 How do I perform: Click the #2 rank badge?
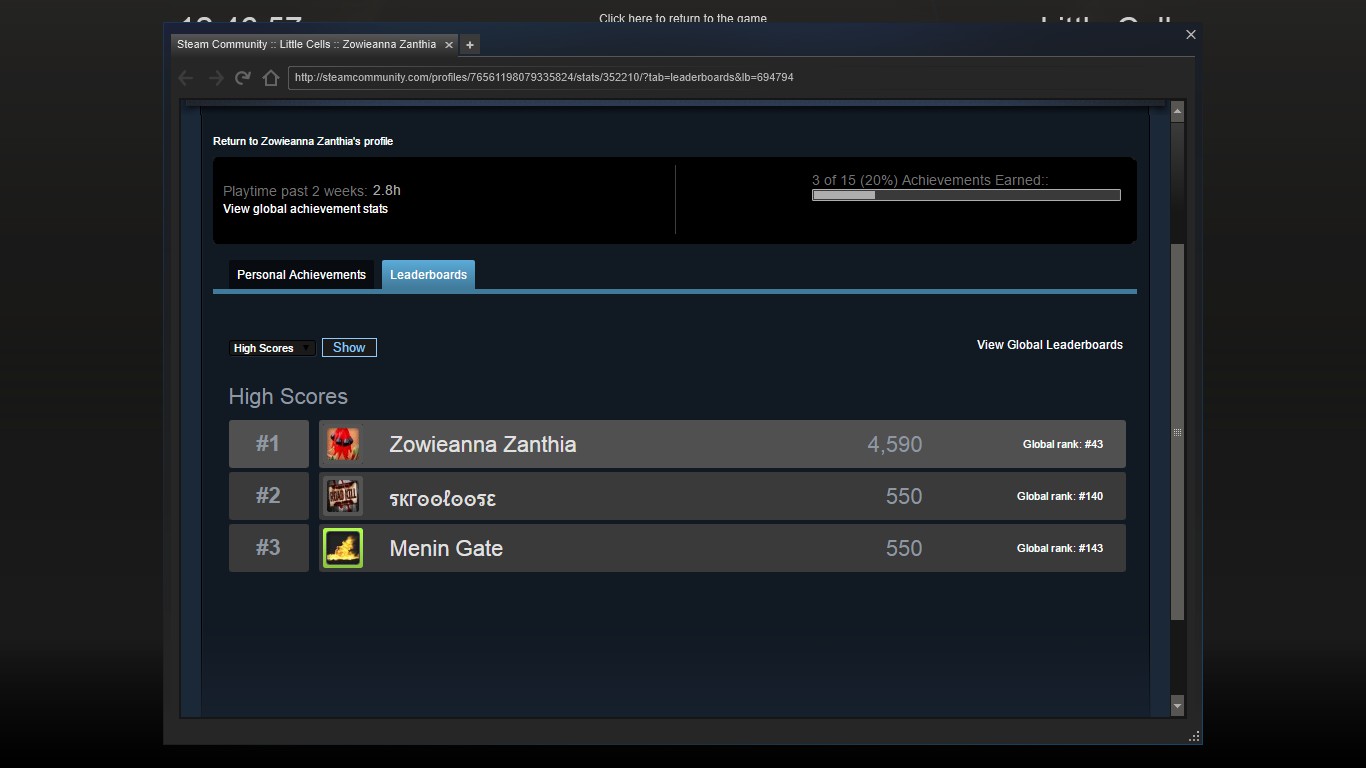[x=268, y=496]
